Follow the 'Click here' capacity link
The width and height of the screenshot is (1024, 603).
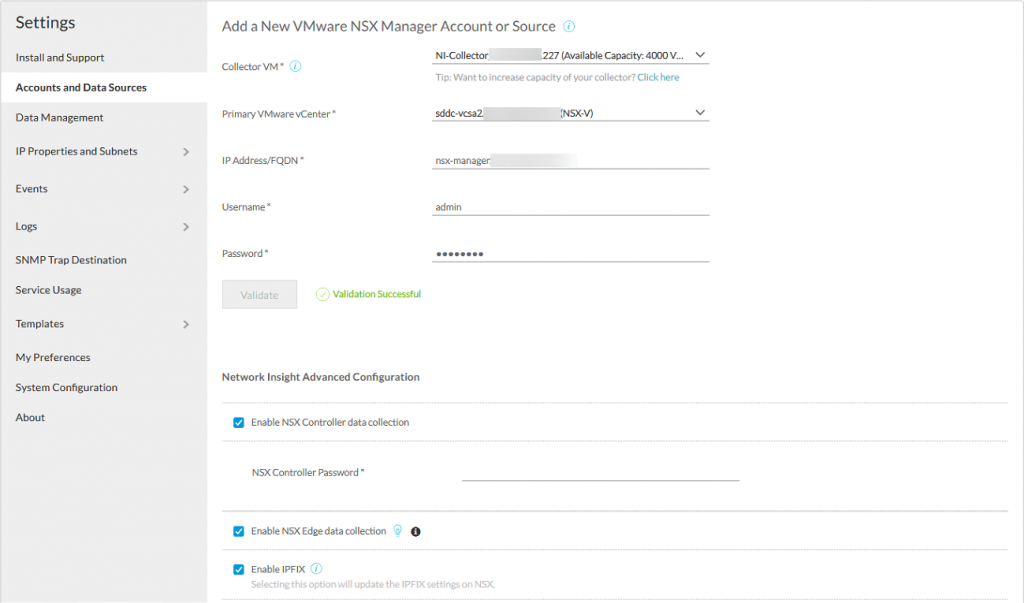[x=658, y=77]
